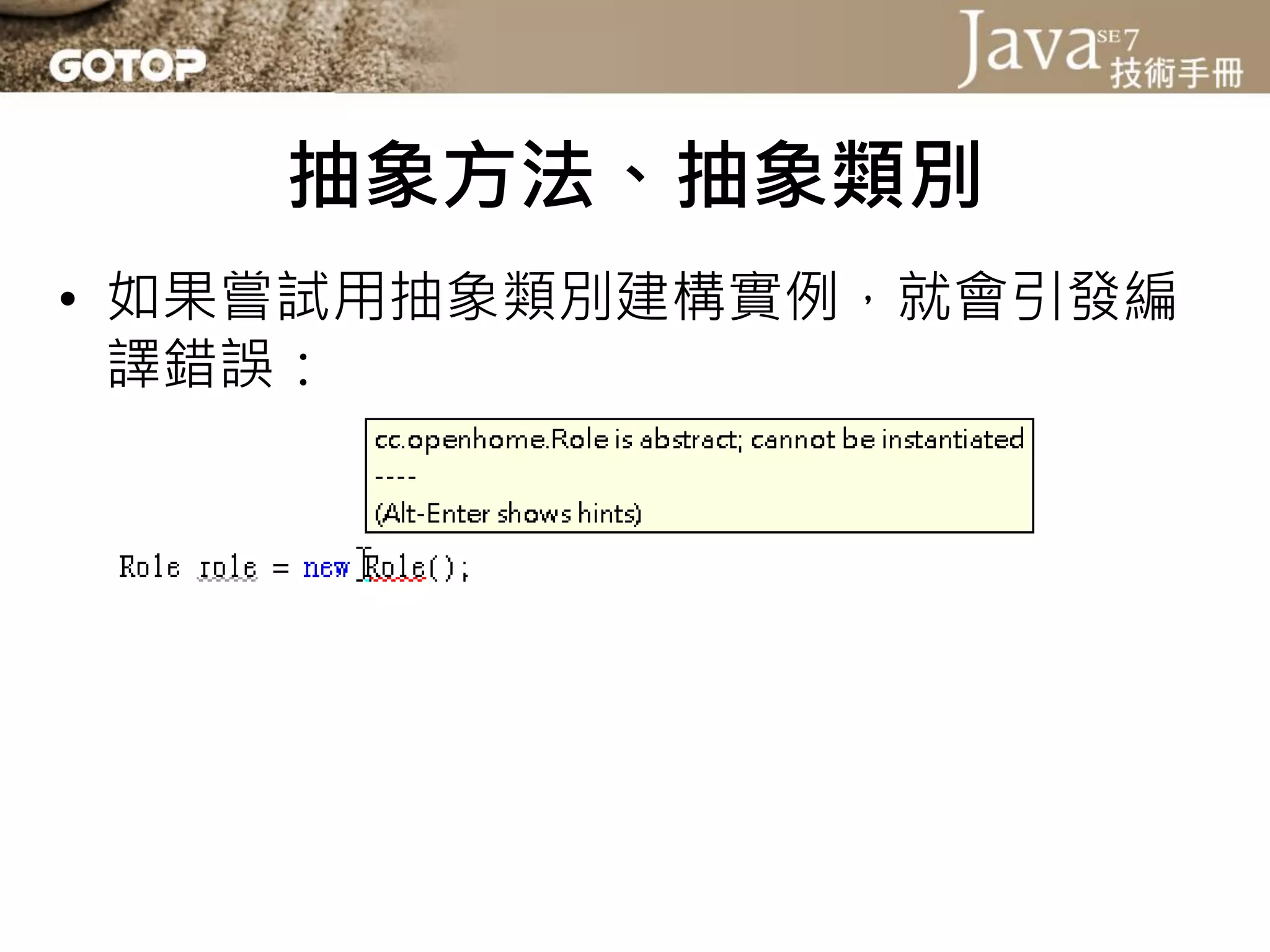Click tooltip text 'cc.openhome.Role is abstract; cannot be instantiated'

point(699,440)
